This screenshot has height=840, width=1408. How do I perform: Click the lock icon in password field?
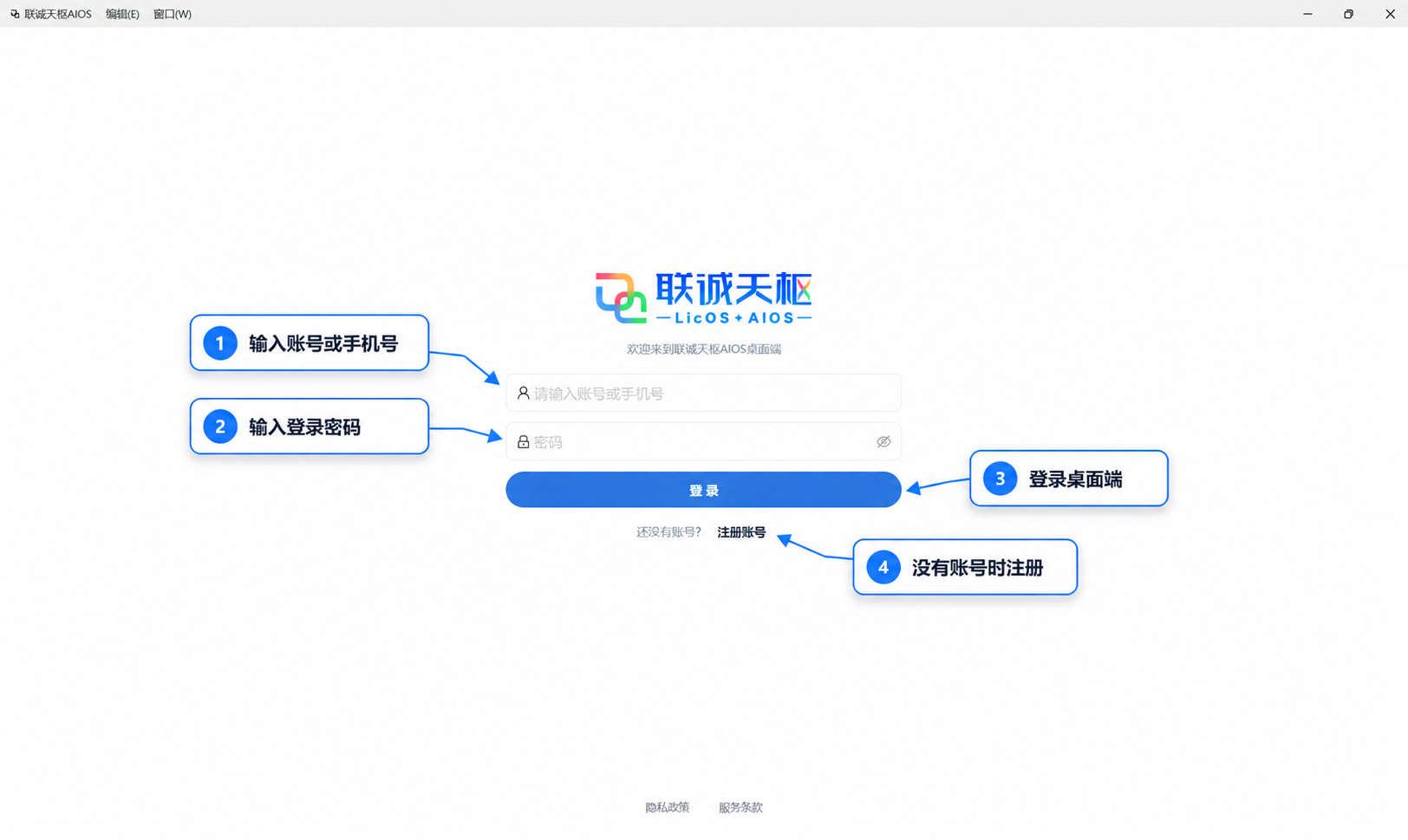(523, 442)
